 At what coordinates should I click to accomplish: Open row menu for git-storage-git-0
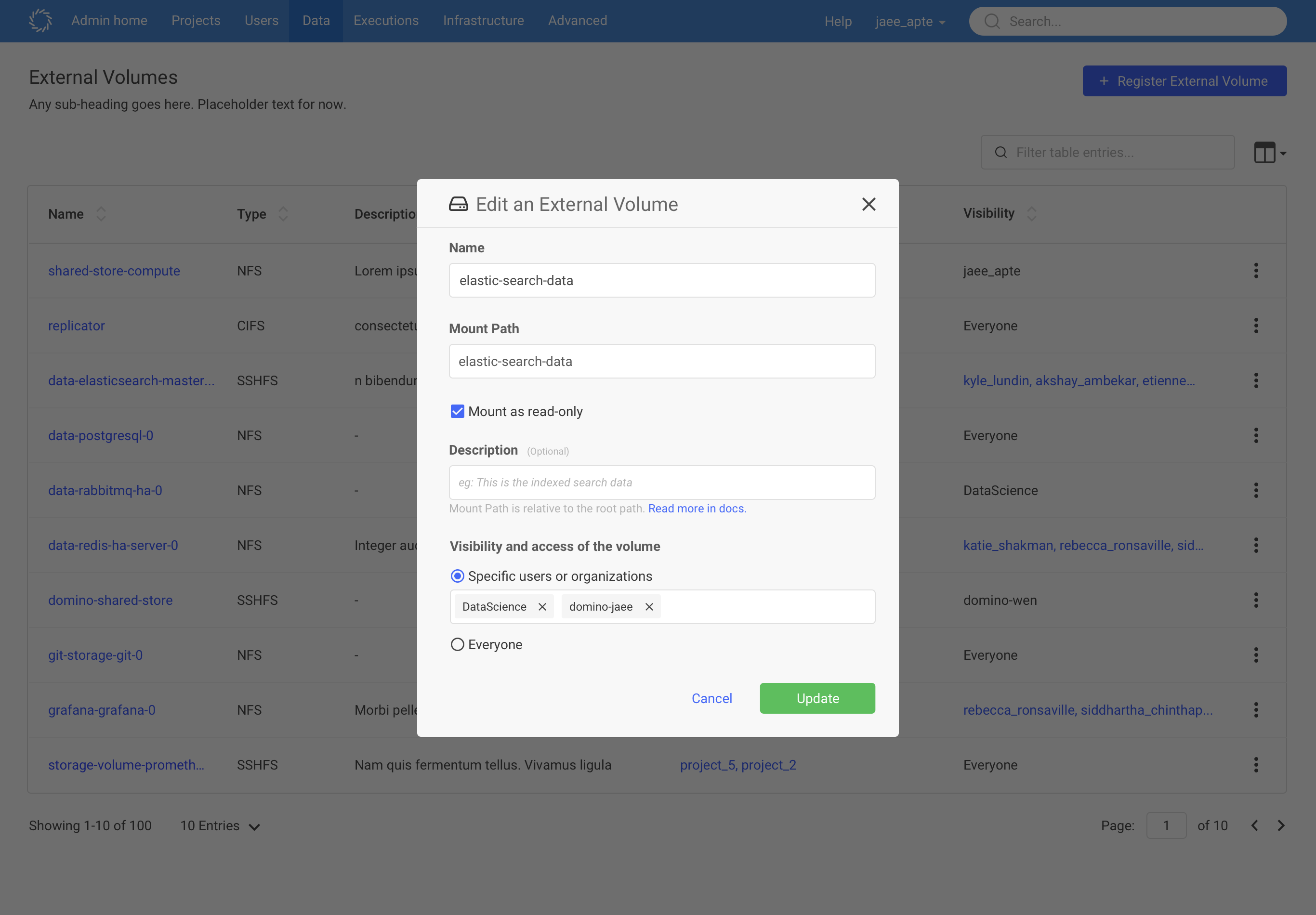click(1256, 655)
